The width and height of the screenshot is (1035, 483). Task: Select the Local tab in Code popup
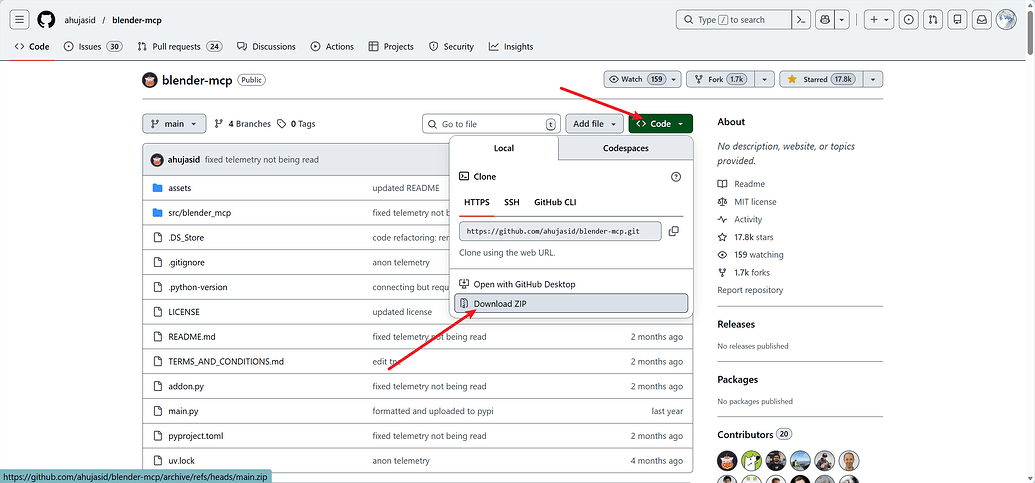click(504, 148)
